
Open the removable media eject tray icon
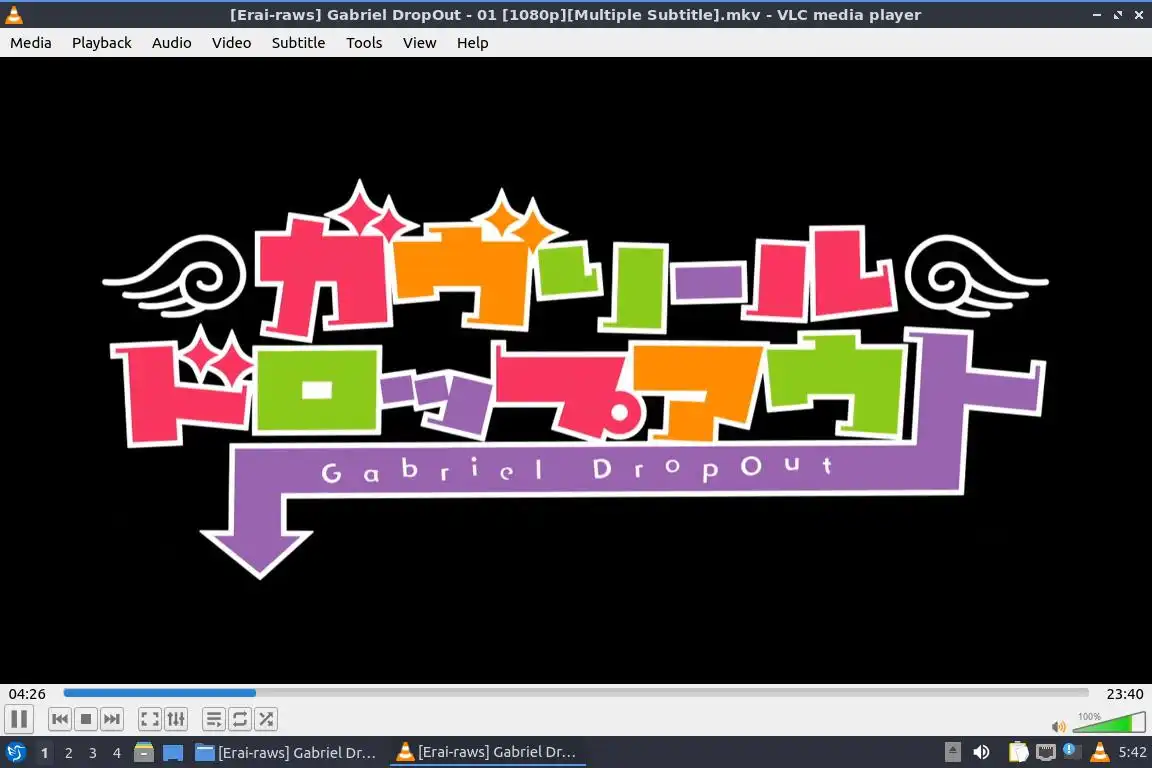(x=952, y=752)
